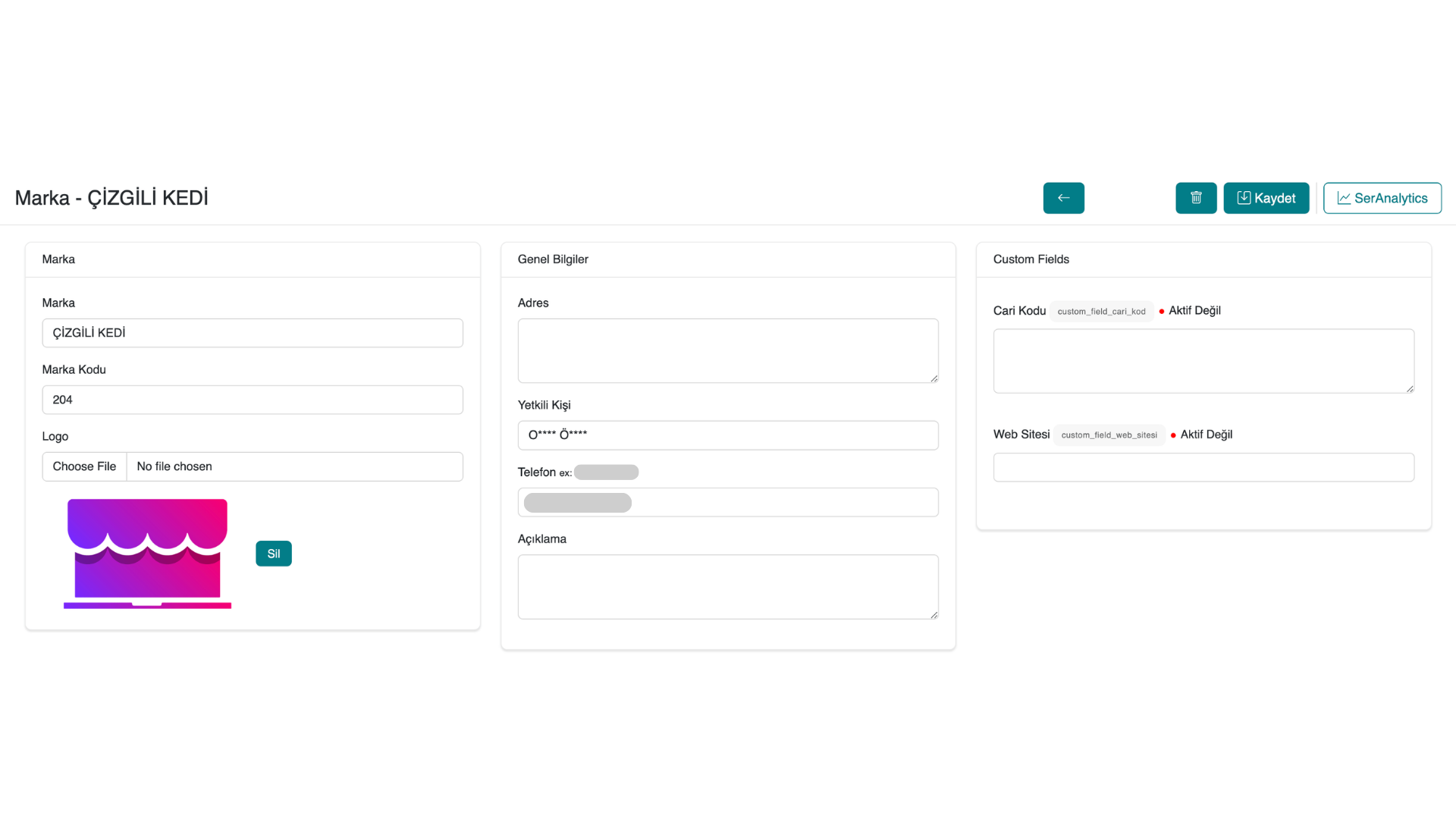Click the Yetkili Kişi input field
Image resolution: width=1456 pixels, height=819 pixels.
727,435
